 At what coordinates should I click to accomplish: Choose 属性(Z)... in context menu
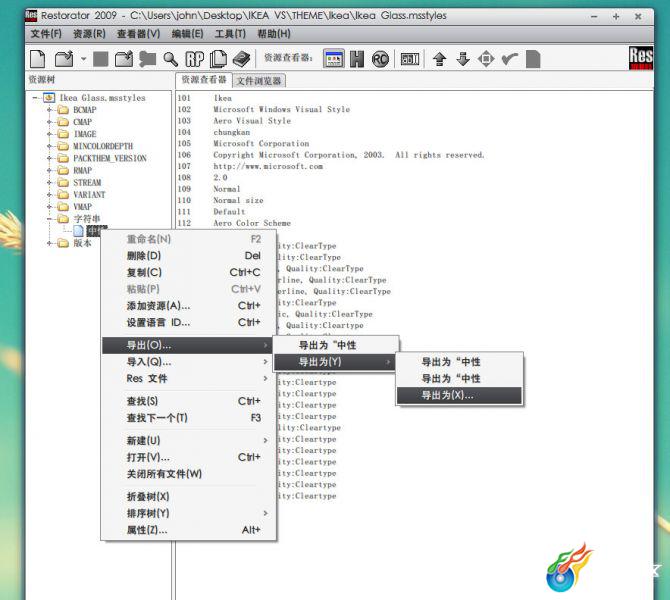pos(189,529)
